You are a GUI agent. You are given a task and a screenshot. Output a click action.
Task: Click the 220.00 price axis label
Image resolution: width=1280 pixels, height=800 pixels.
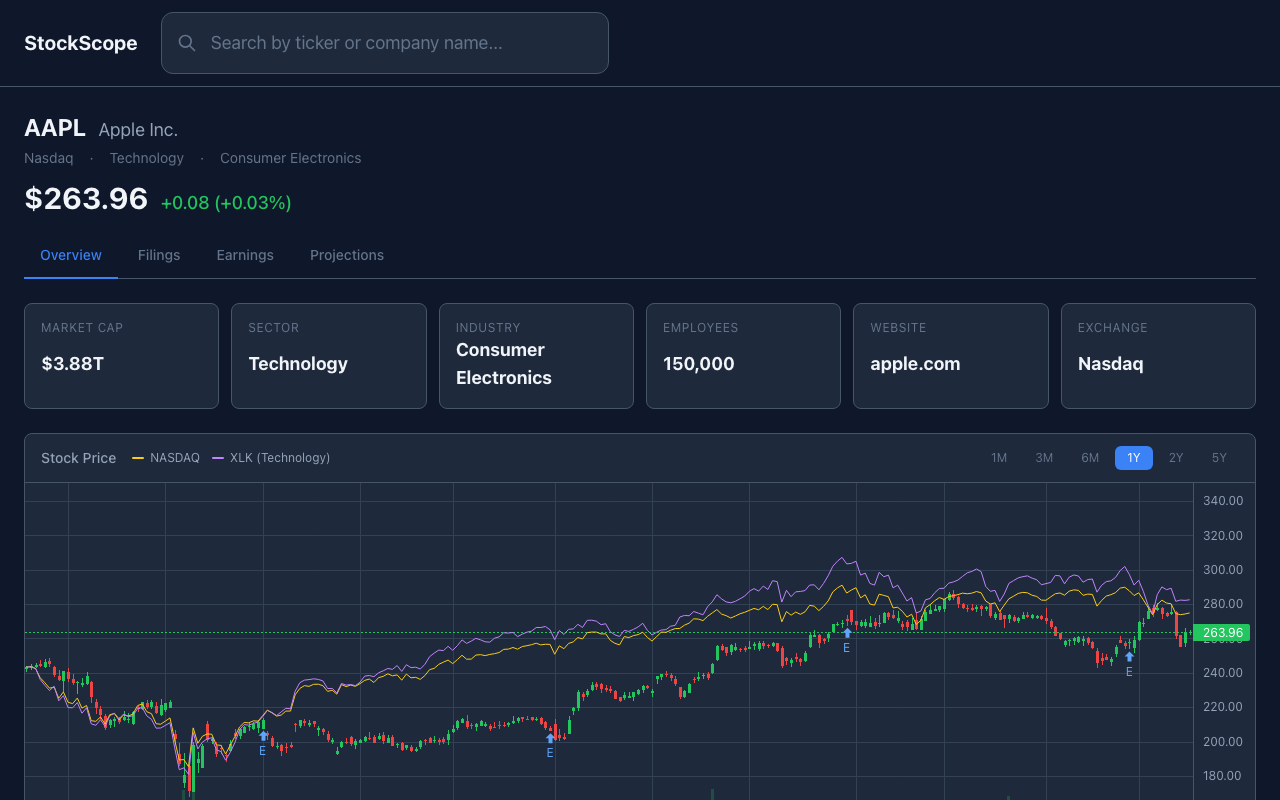(1222, 707)
